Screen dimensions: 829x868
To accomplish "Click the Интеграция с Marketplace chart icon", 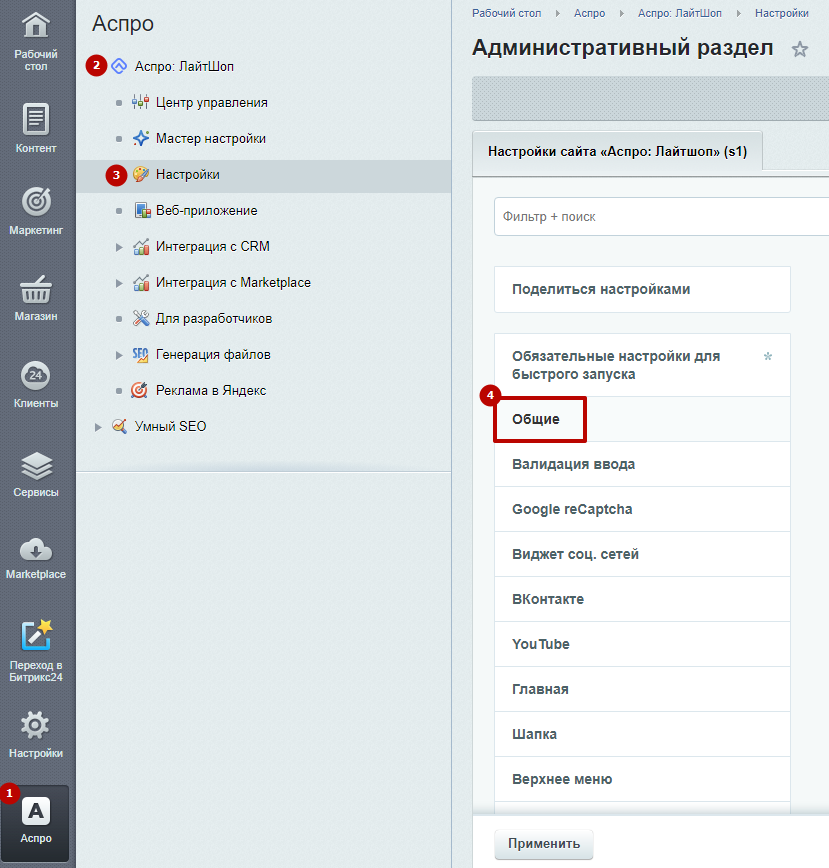I will (141, 282).
